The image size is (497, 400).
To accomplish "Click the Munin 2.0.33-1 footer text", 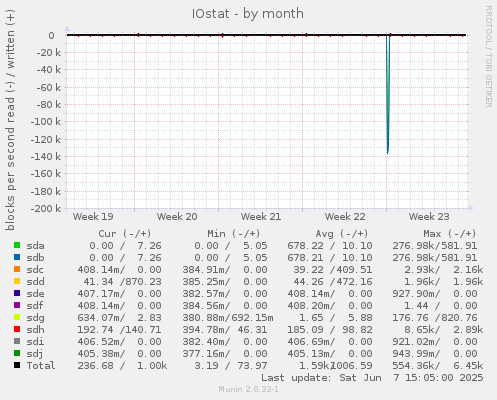I will (x=248, y=389).
